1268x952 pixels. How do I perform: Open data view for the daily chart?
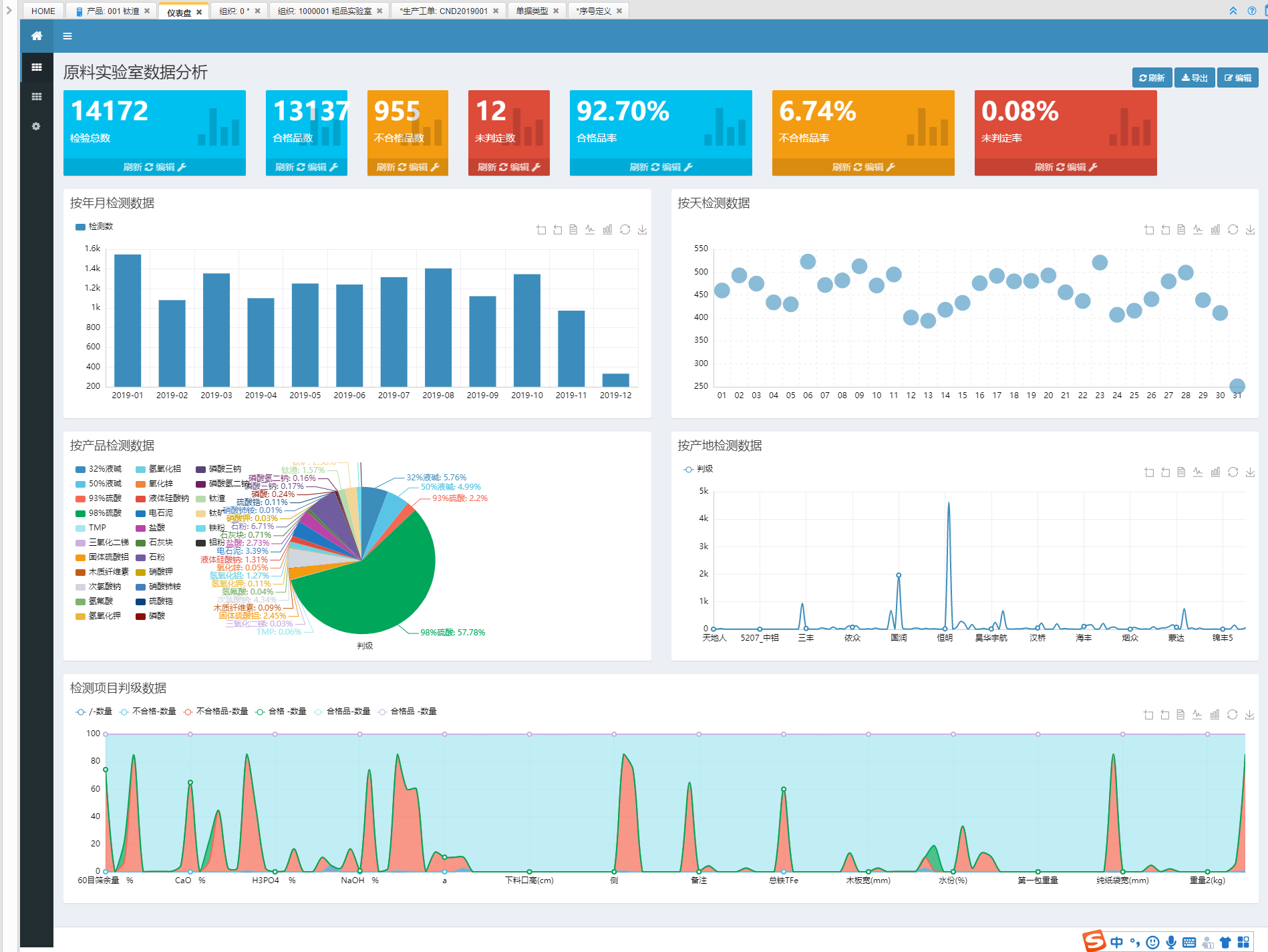point(1181,230)
